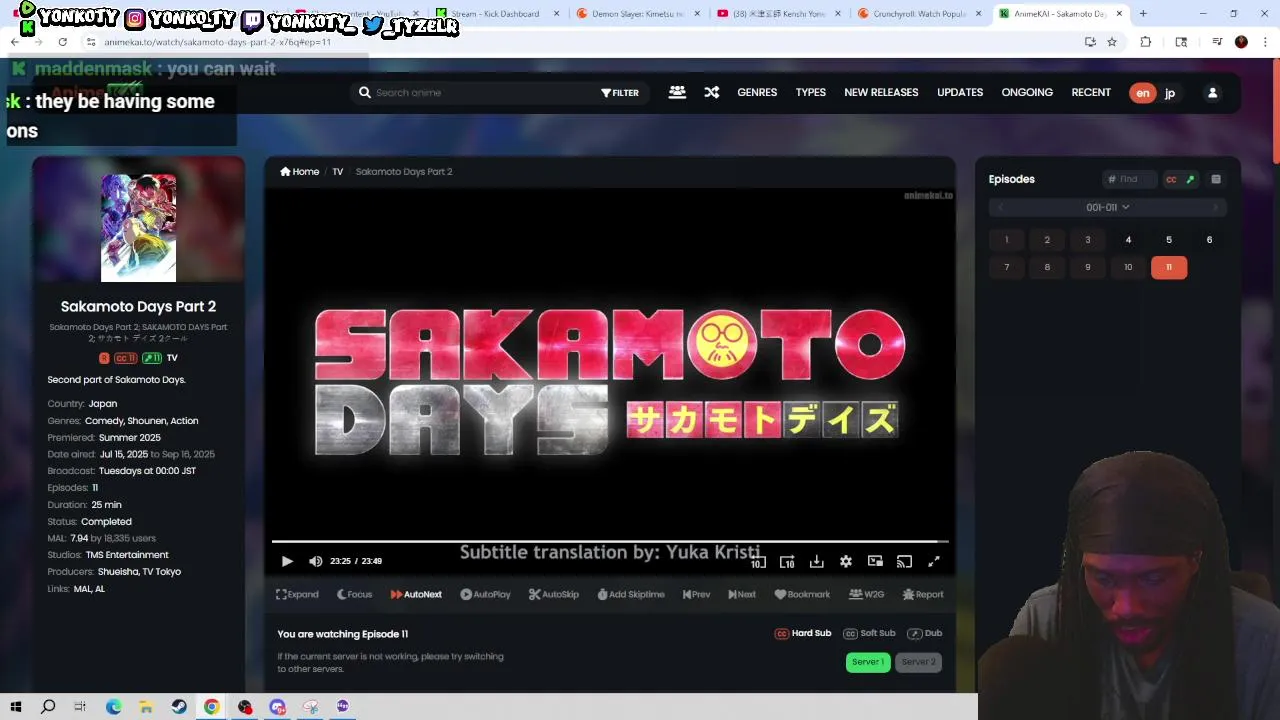
Task: Report a problem with the video
Action: [922, 594]
